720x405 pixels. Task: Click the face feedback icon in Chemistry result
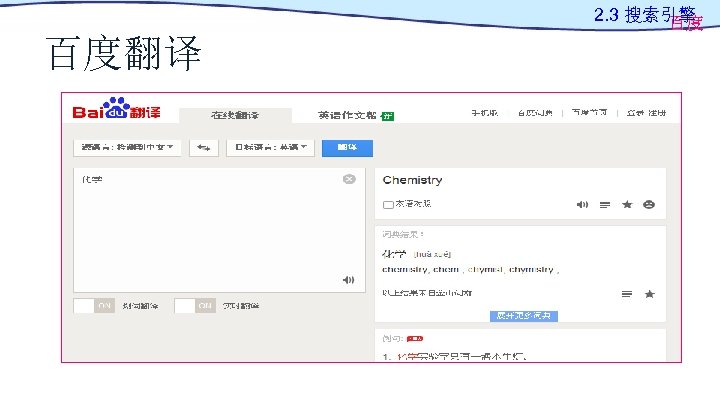click(649, 204)
